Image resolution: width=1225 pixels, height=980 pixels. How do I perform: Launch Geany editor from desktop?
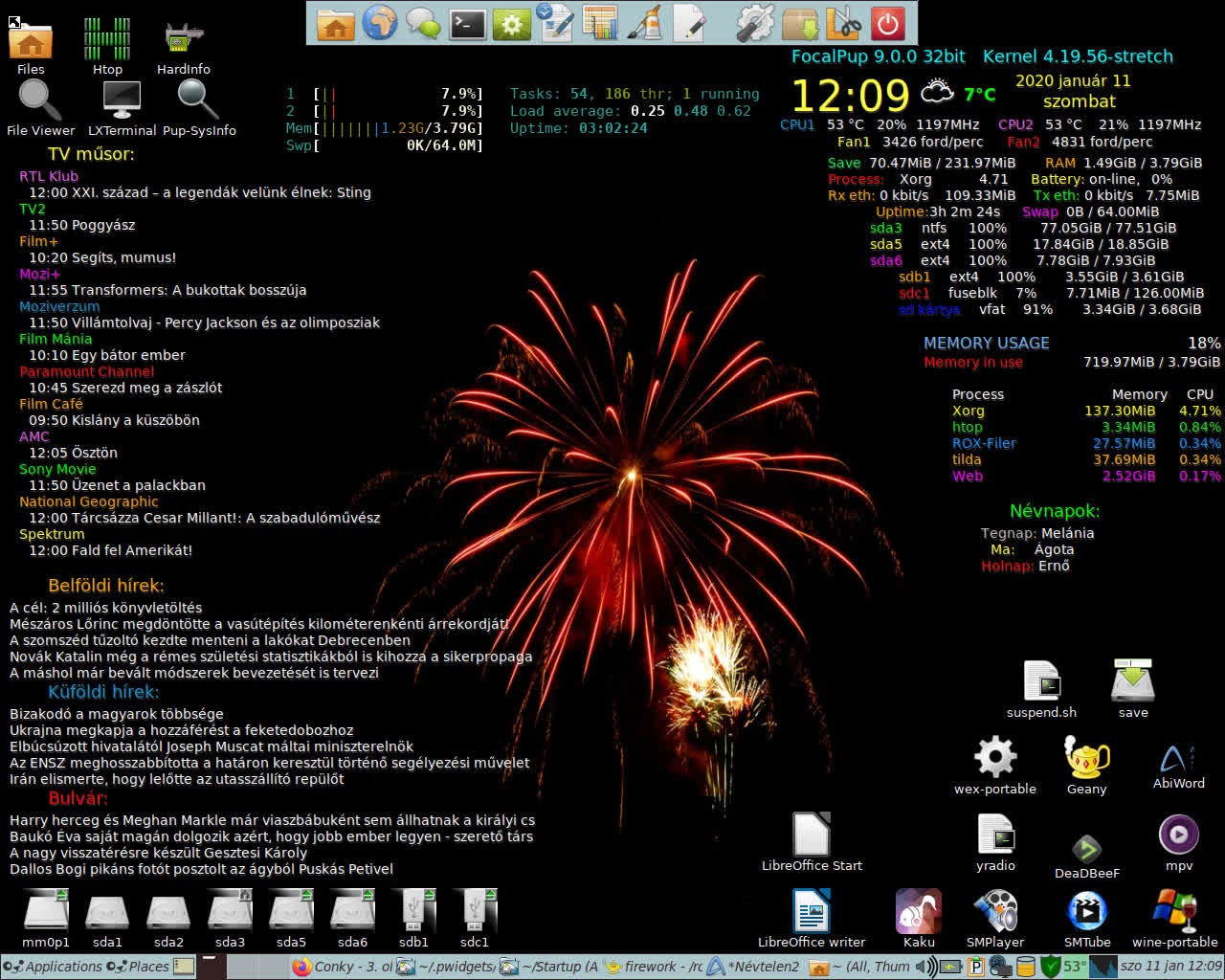1087,766
